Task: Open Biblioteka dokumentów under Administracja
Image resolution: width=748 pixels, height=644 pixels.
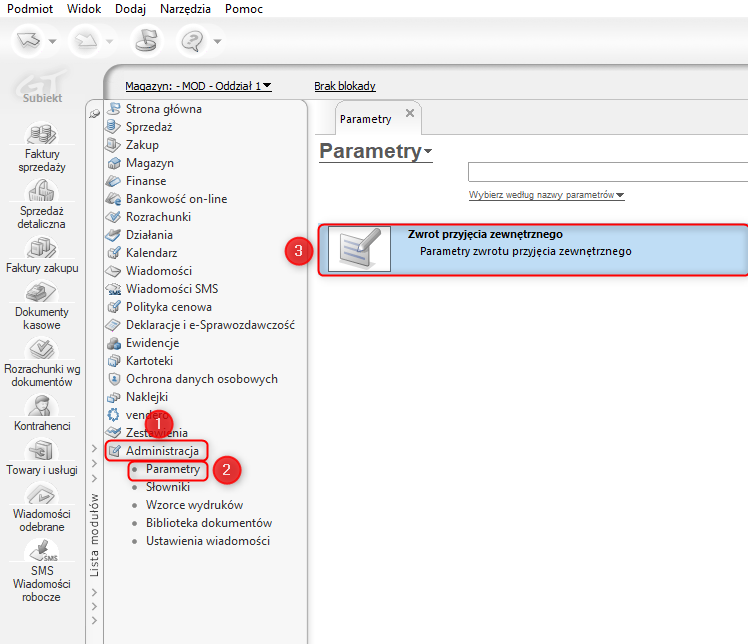Action: tap(209, 523)
